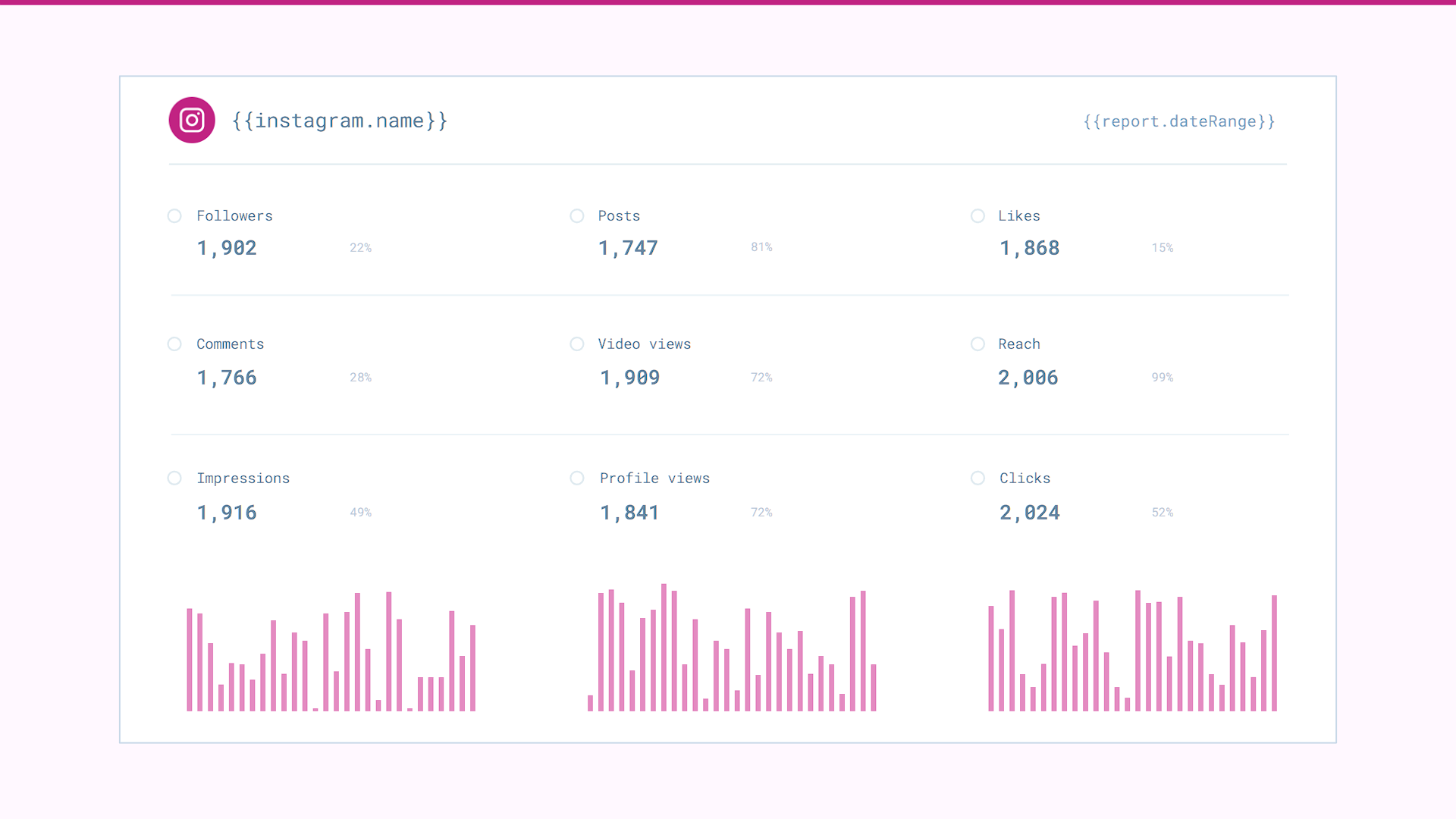Click the {{instagram.name}} title placeholder

tap(340, 121)
